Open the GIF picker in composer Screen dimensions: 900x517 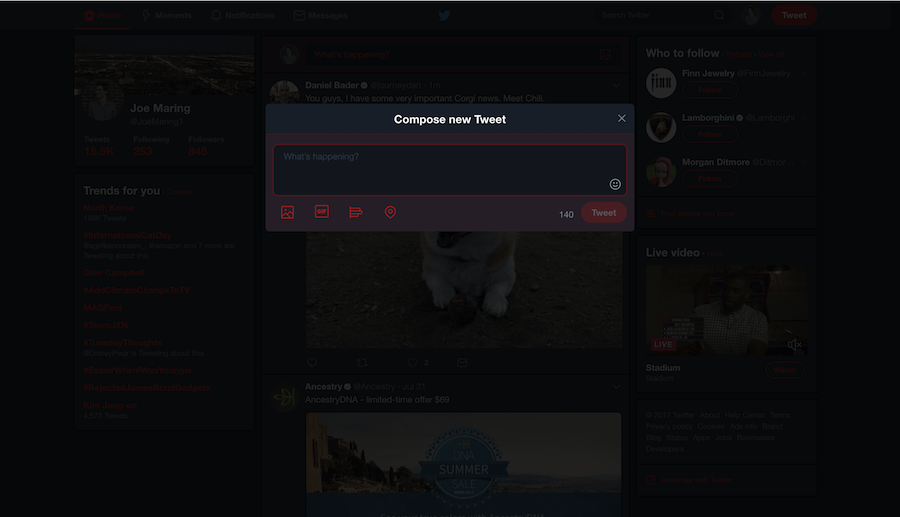(322, 212)
